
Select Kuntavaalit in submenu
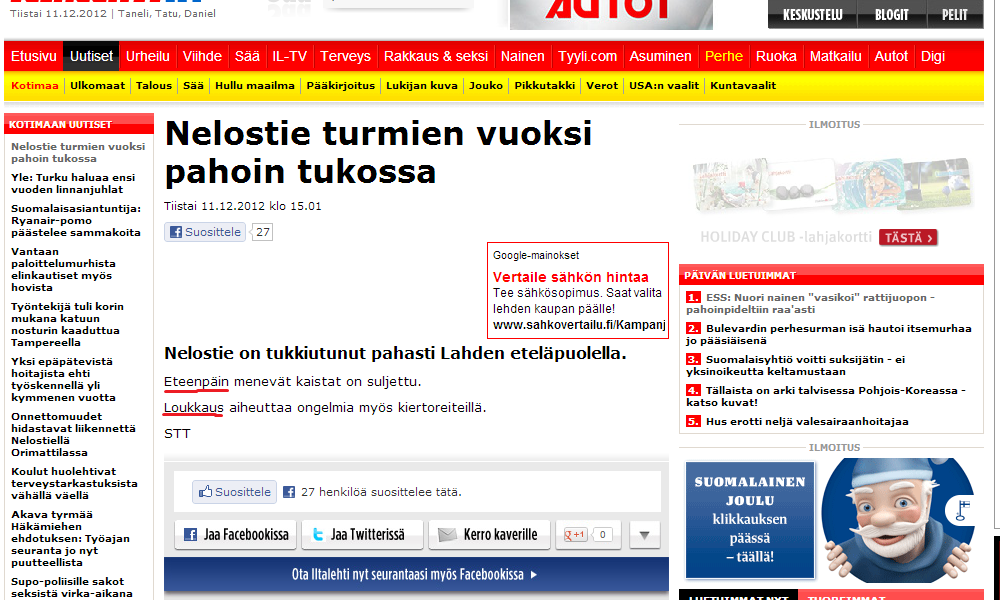tap(743, 85)
